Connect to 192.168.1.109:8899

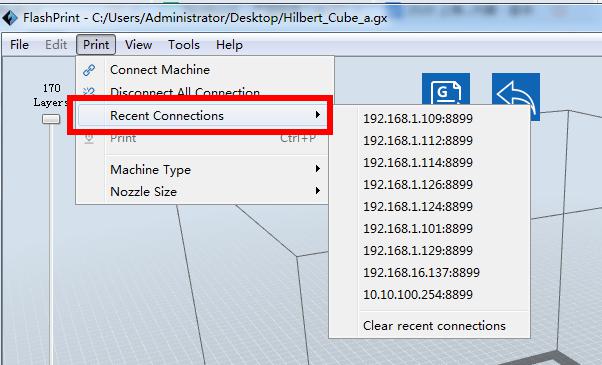pyautogui.click(x=430, y=119)
